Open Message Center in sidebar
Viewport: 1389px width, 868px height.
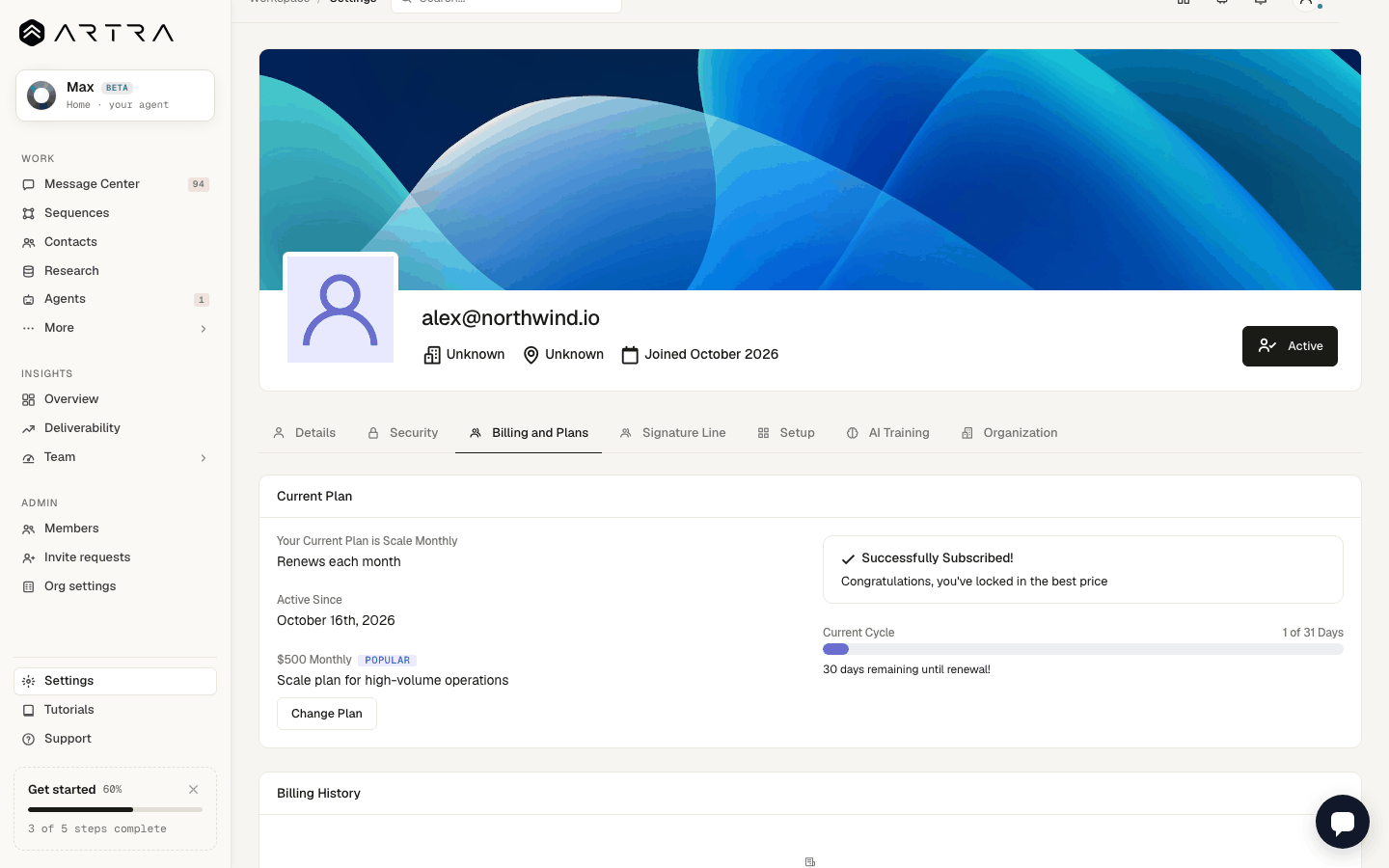coord(115,184)
